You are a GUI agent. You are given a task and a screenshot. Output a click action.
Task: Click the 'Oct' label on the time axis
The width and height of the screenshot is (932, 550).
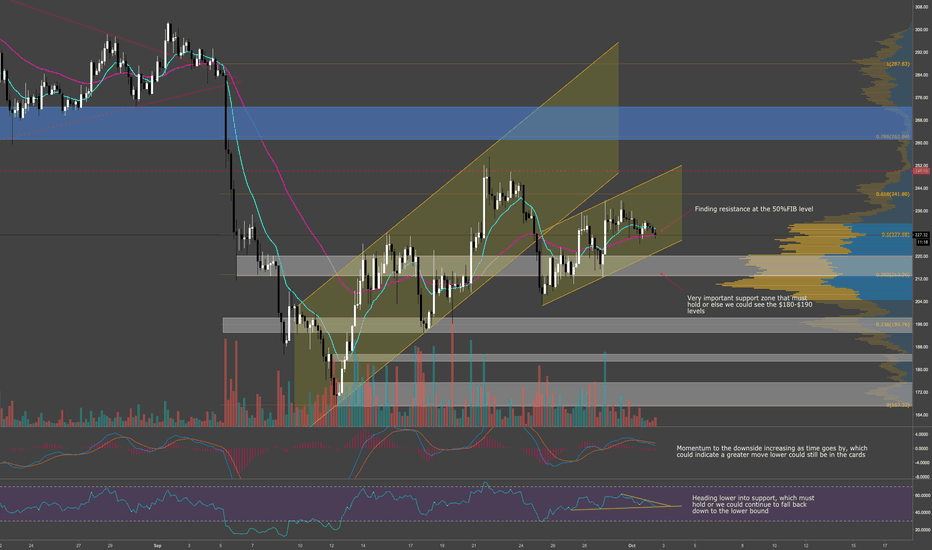click(632, 545)
